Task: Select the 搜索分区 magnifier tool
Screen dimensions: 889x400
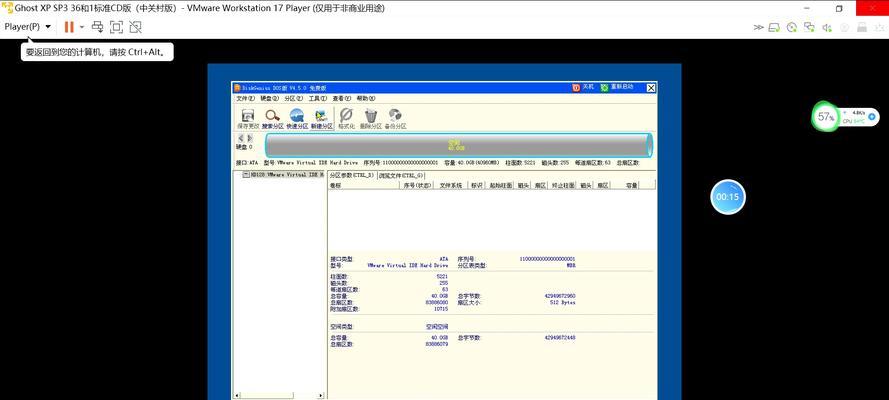Action: (272, 119)
